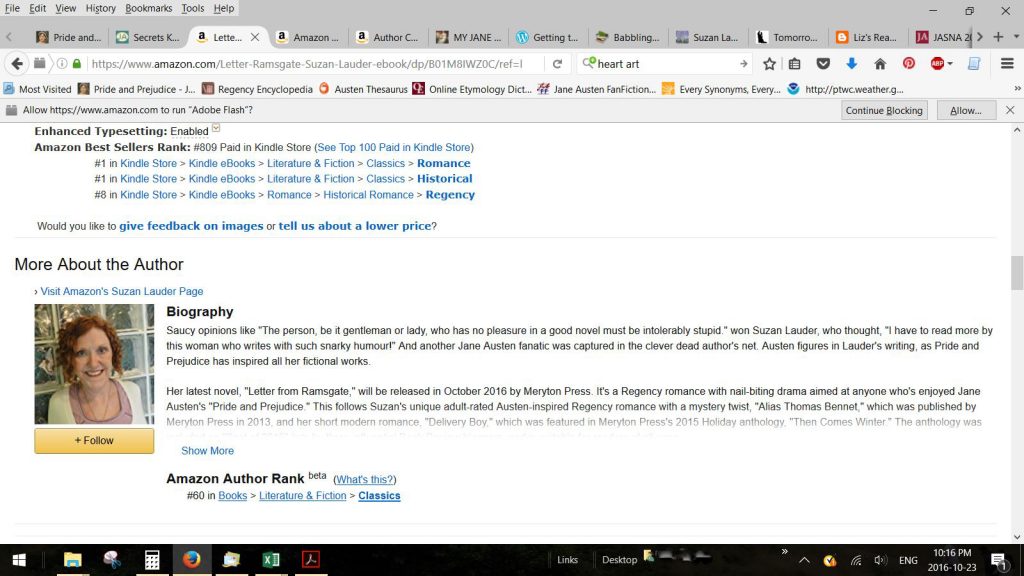The height and width of the screenshot is (576, 1024).
Task: Click the author photo thumbnail
Action: [x=94, y=364]
